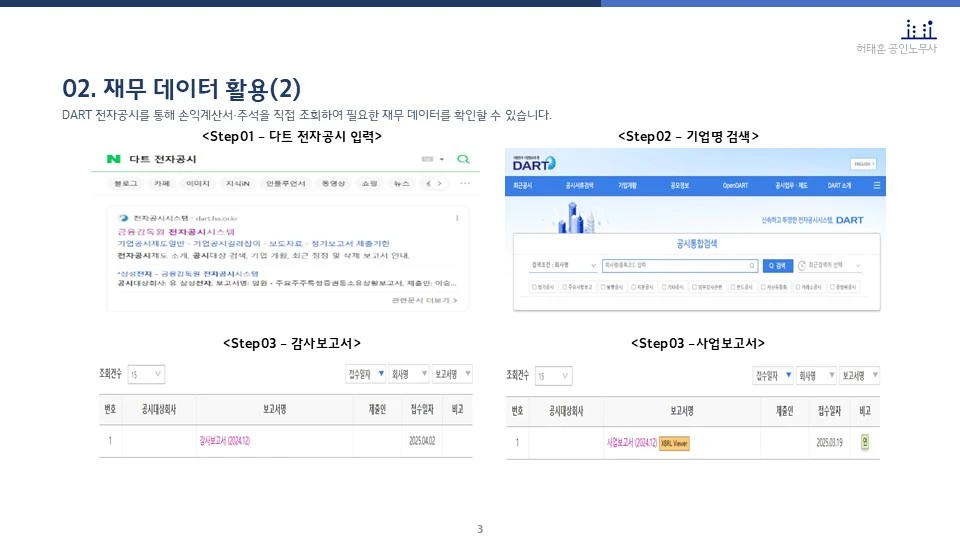The image size is (960, 540).
Task: Check the 펀드공시 checkbox
Action: click(x=733, y=287)
